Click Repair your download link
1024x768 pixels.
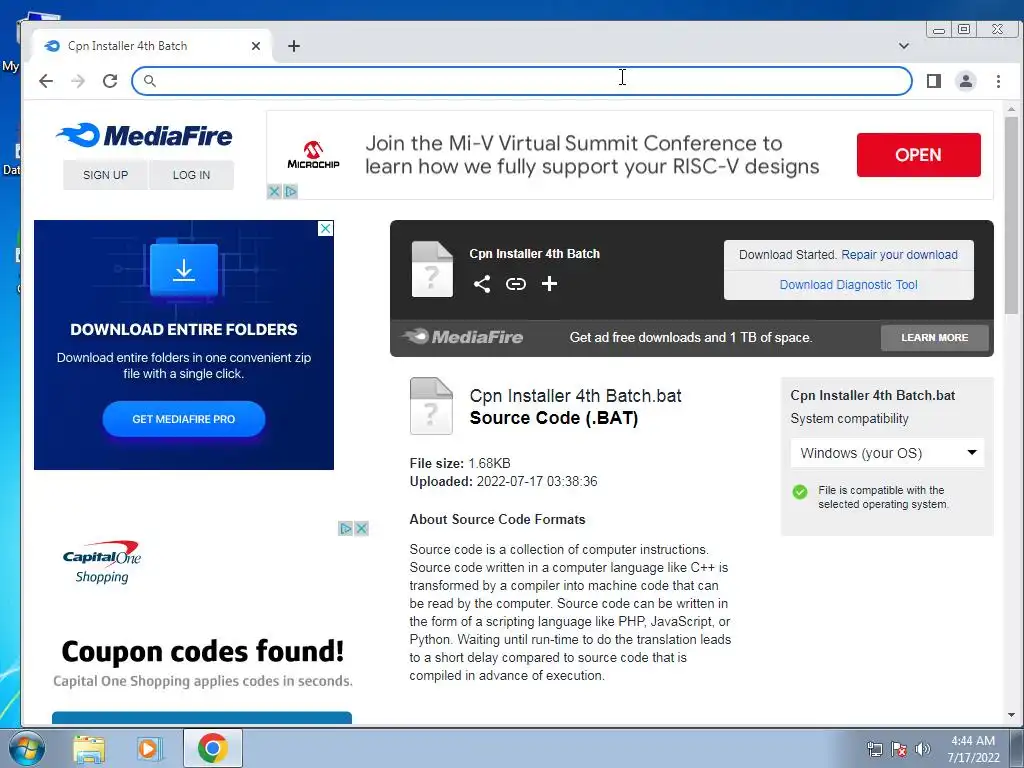click(899, 255)
